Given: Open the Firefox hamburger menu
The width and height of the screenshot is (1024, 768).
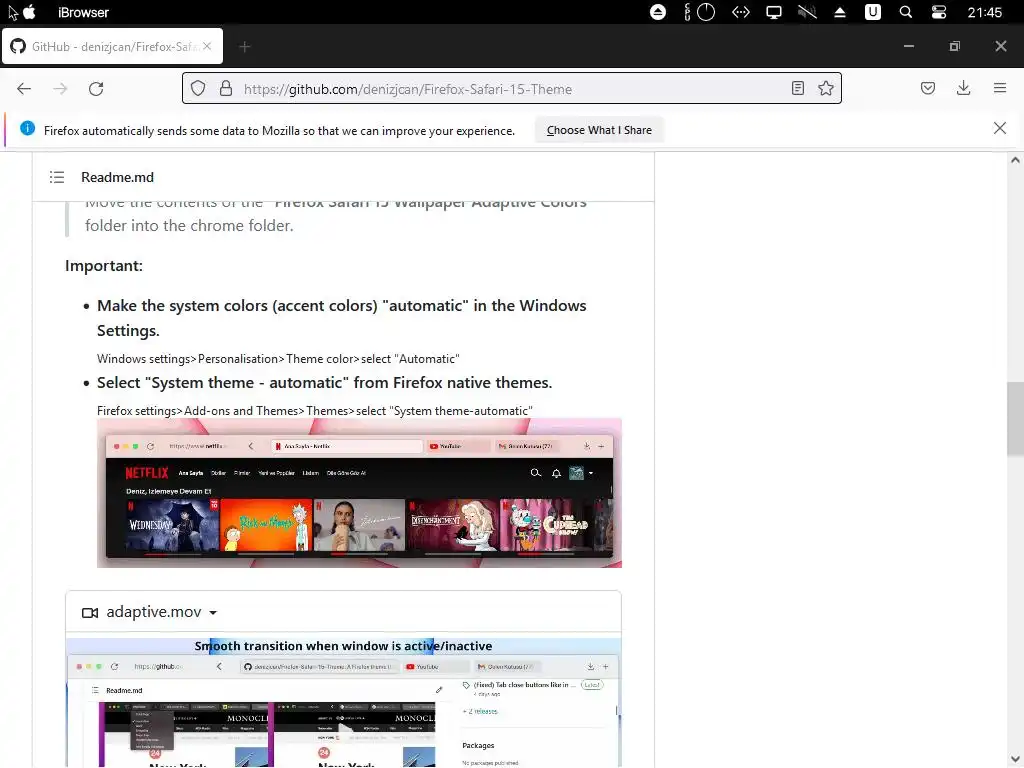Looking at the screenshot, I should 1000,88.
